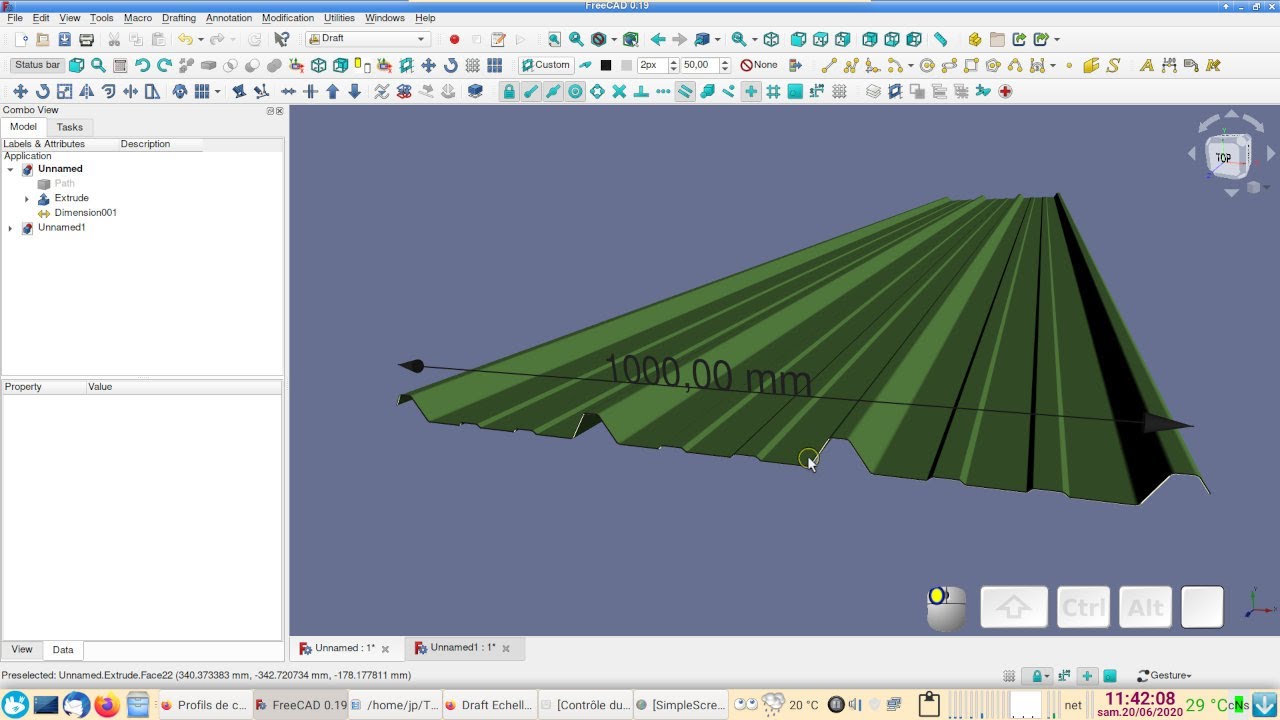Expand the Extrude tree item

point(27,199)
